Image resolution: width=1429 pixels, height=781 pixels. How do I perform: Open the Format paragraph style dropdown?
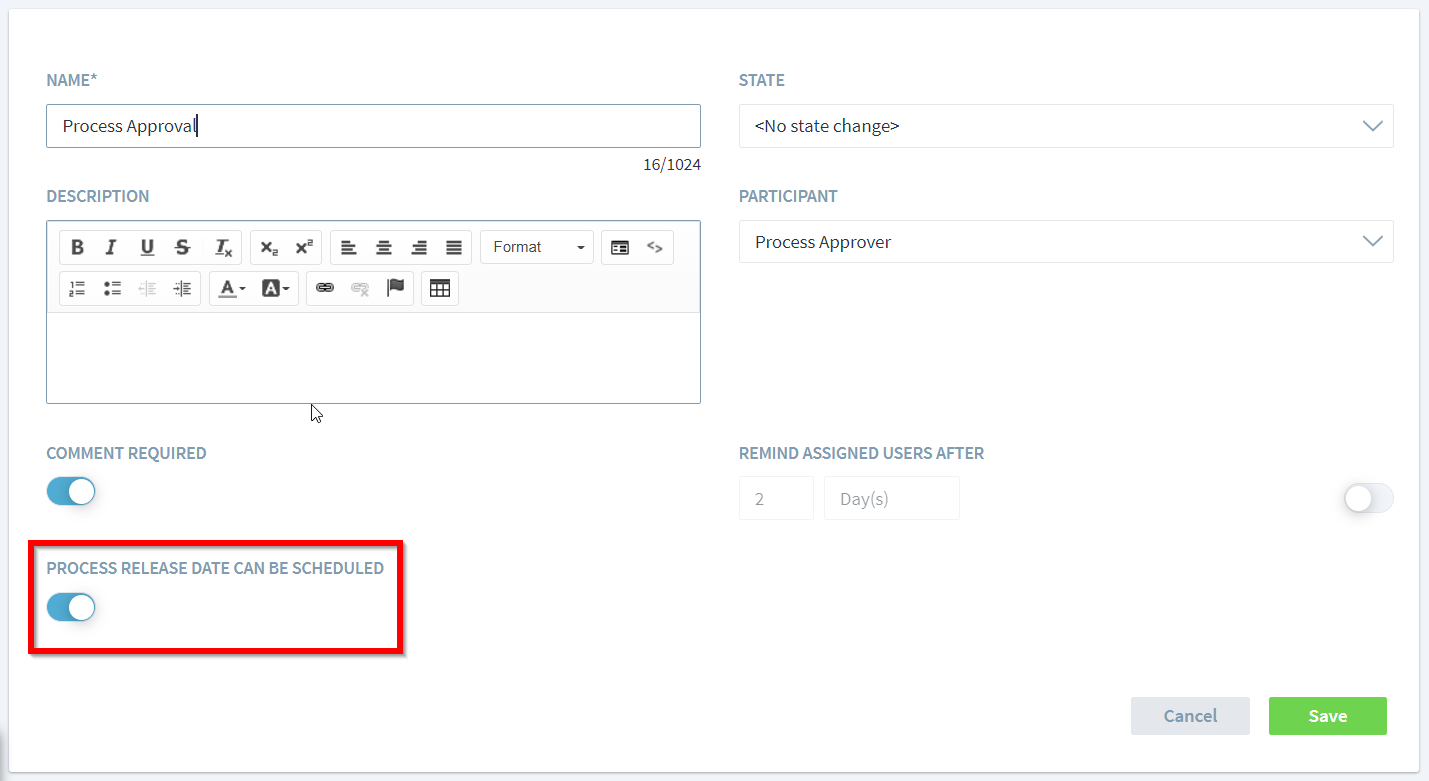pos(537,248)
